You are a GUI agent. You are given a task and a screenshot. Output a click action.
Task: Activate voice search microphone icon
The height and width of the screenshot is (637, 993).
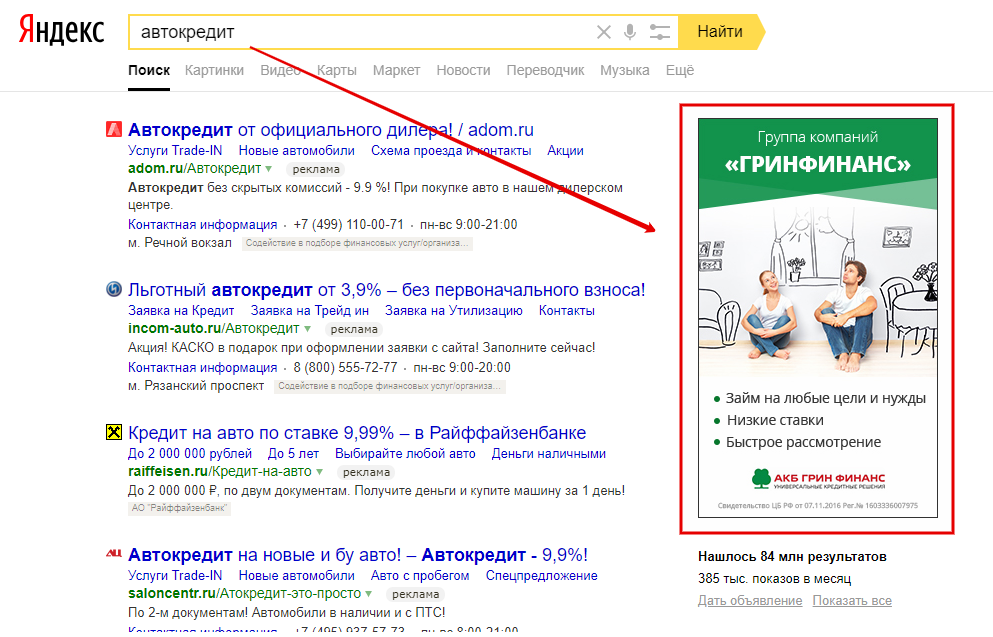tap(629, 32)
